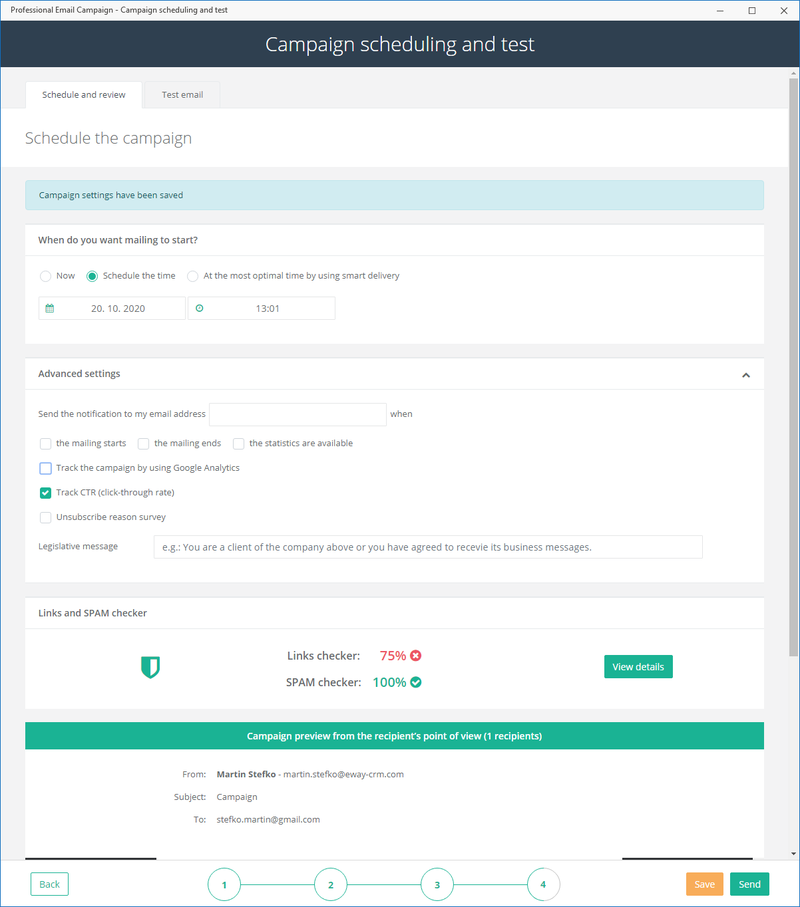This screenshot has width=800, height=907.
Task: Click the red Links checker error icon
Action: point(416,655)
